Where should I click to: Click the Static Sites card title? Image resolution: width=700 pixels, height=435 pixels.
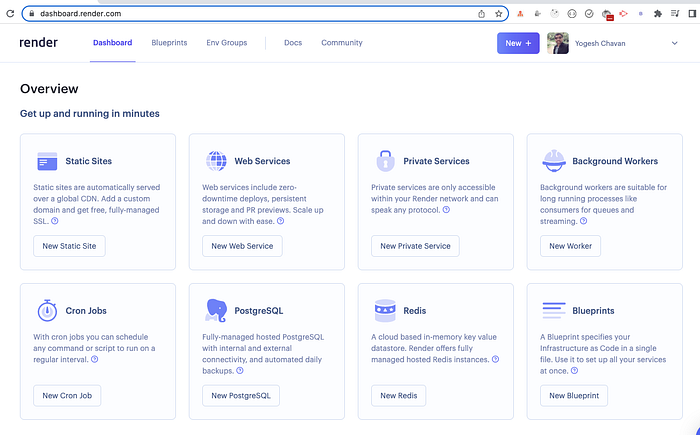coord(89,161)
